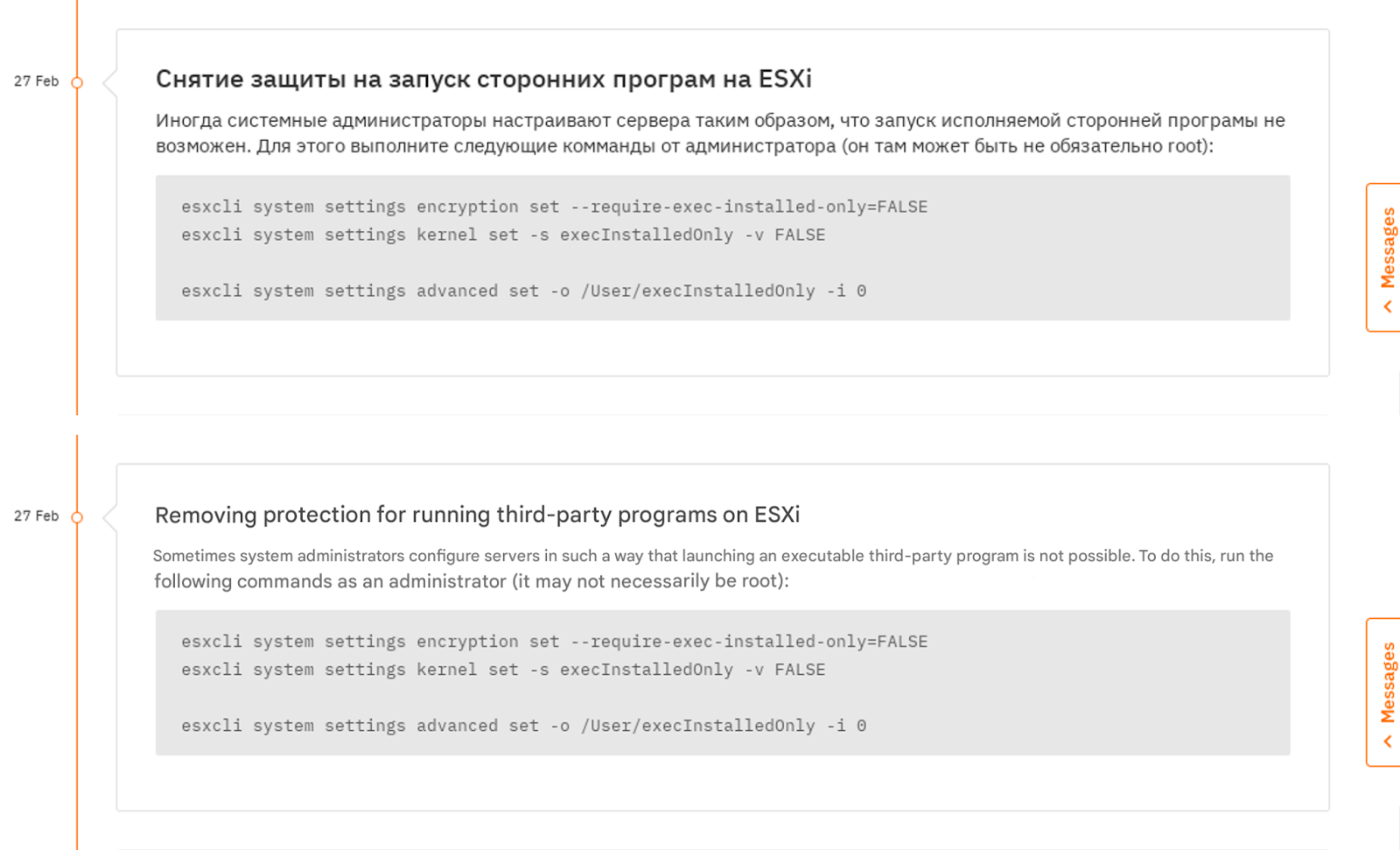
Task: Select the first 27 Feb date label
Action: point(37,81)
